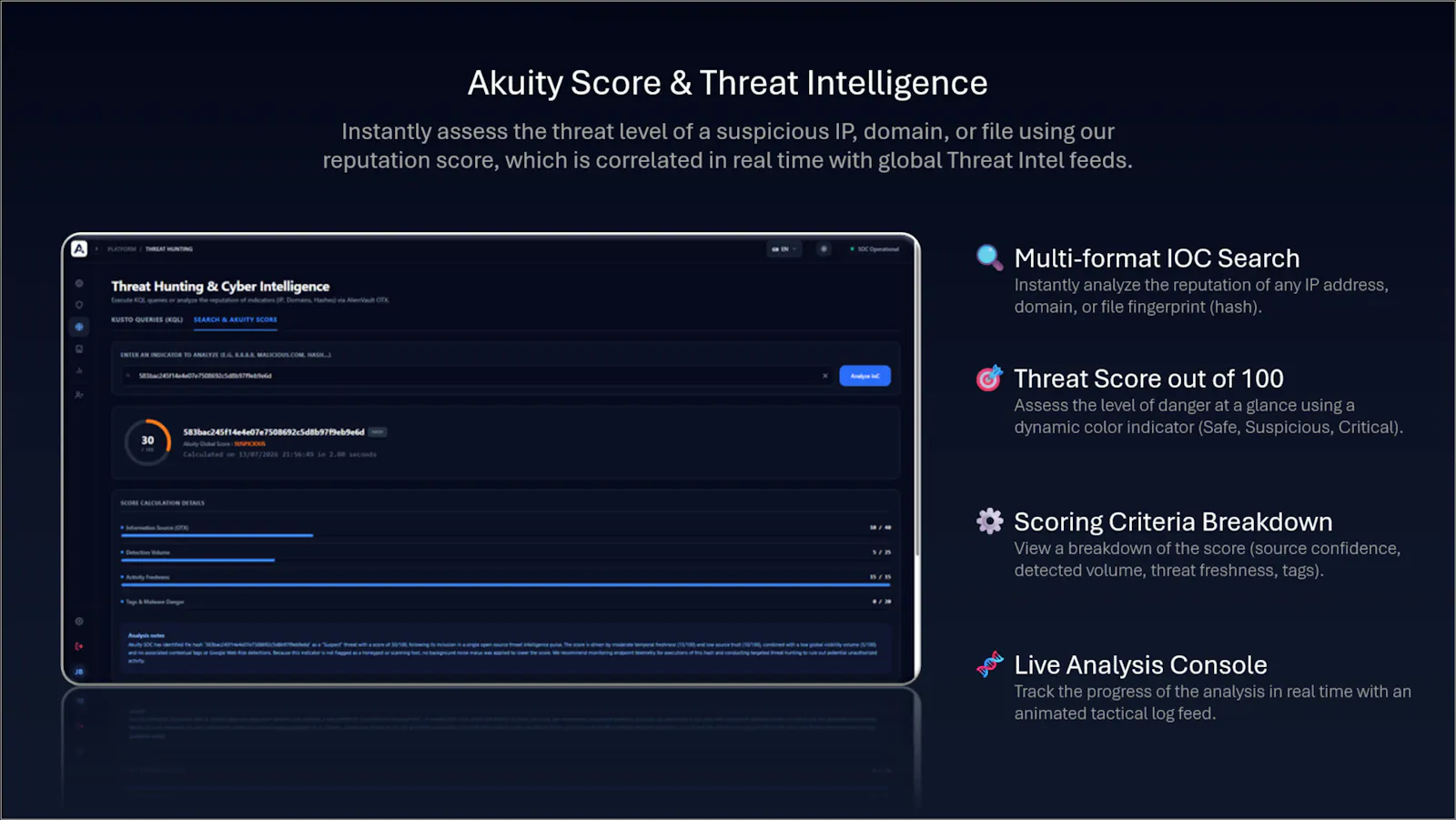The image size is (1456, 820).
Task: Click the indicator input field containing the hash
Action: (x=478, y=376)
